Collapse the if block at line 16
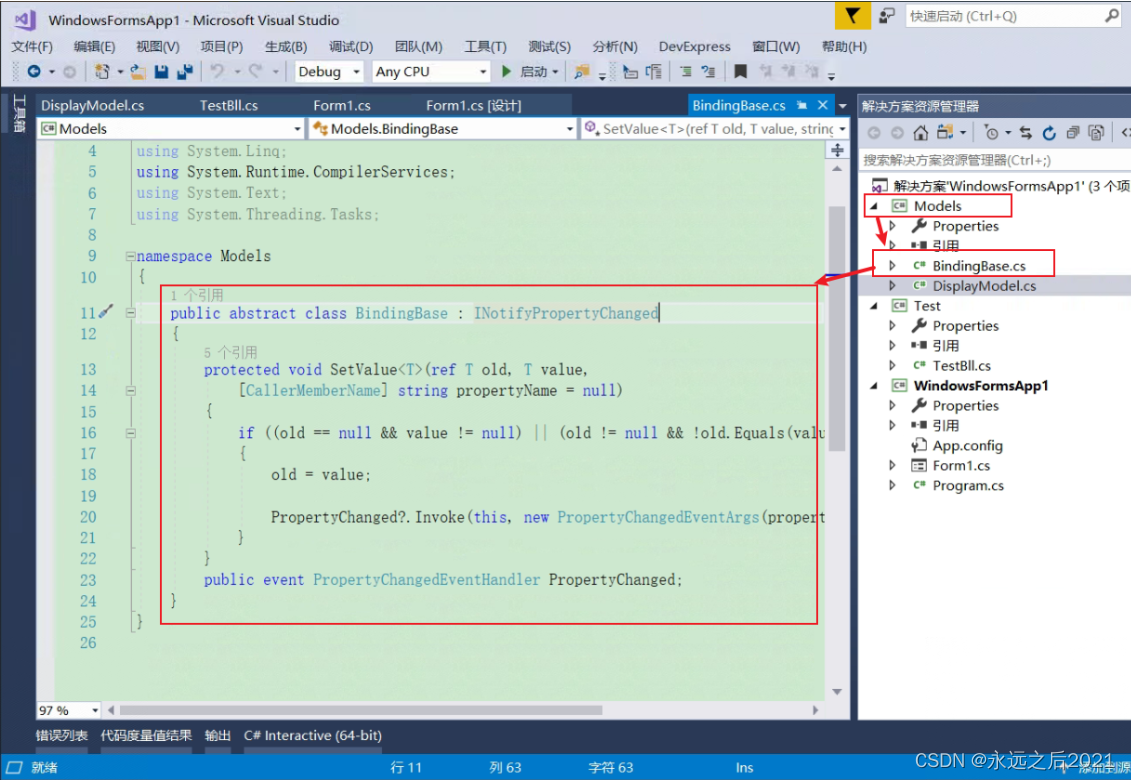Image resolution: width=1131 pixels, height=780 pixels. (x=130, y=432)
